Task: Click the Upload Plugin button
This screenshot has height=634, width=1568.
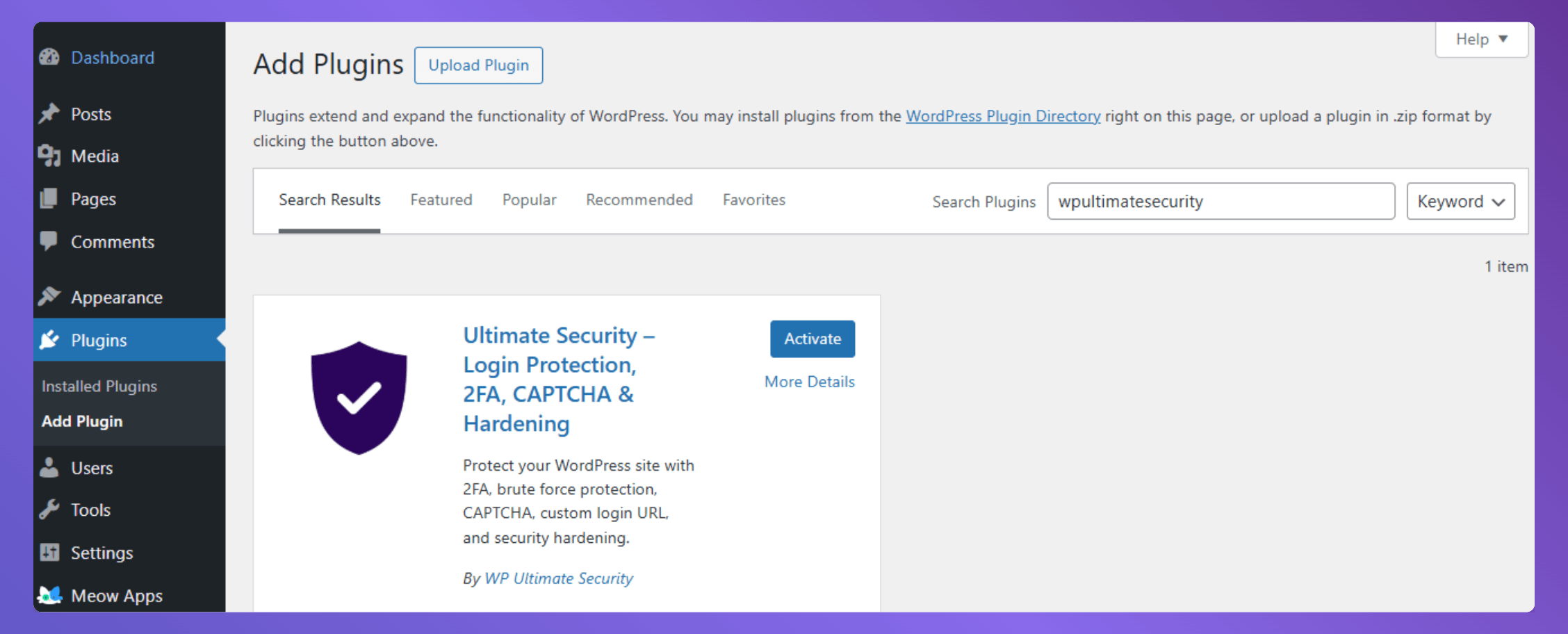Action: (478, 65)
